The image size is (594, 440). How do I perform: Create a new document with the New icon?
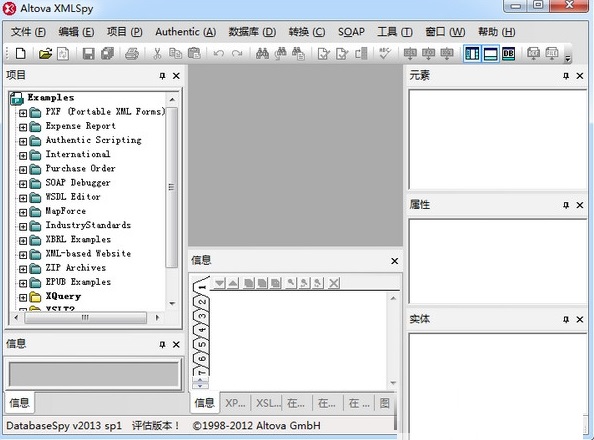[20, 53]
